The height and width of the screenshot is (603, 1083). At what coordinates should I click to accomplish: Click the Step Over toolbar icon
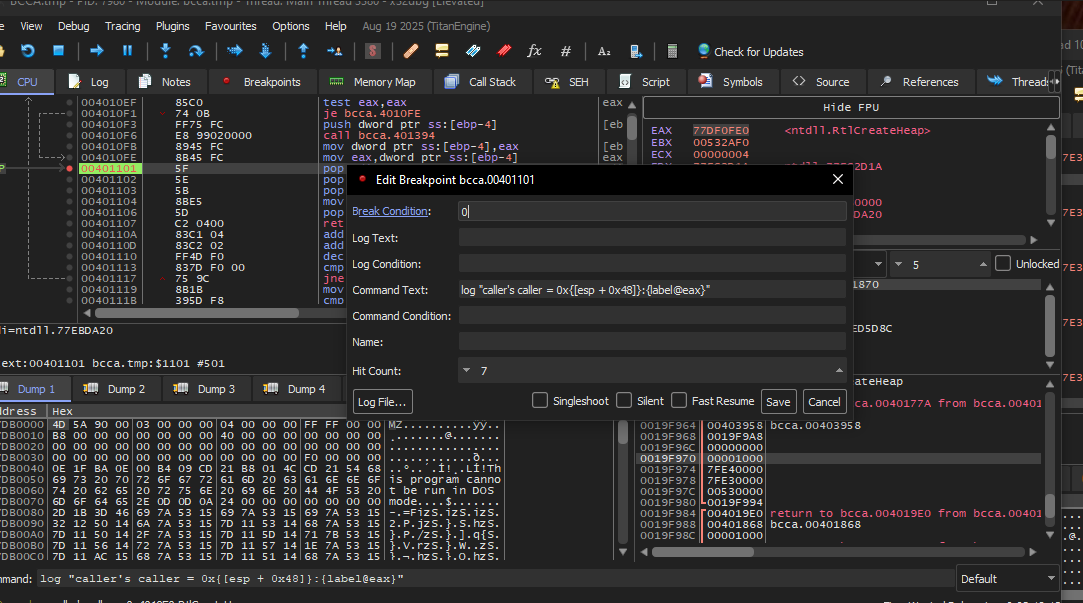196,50
